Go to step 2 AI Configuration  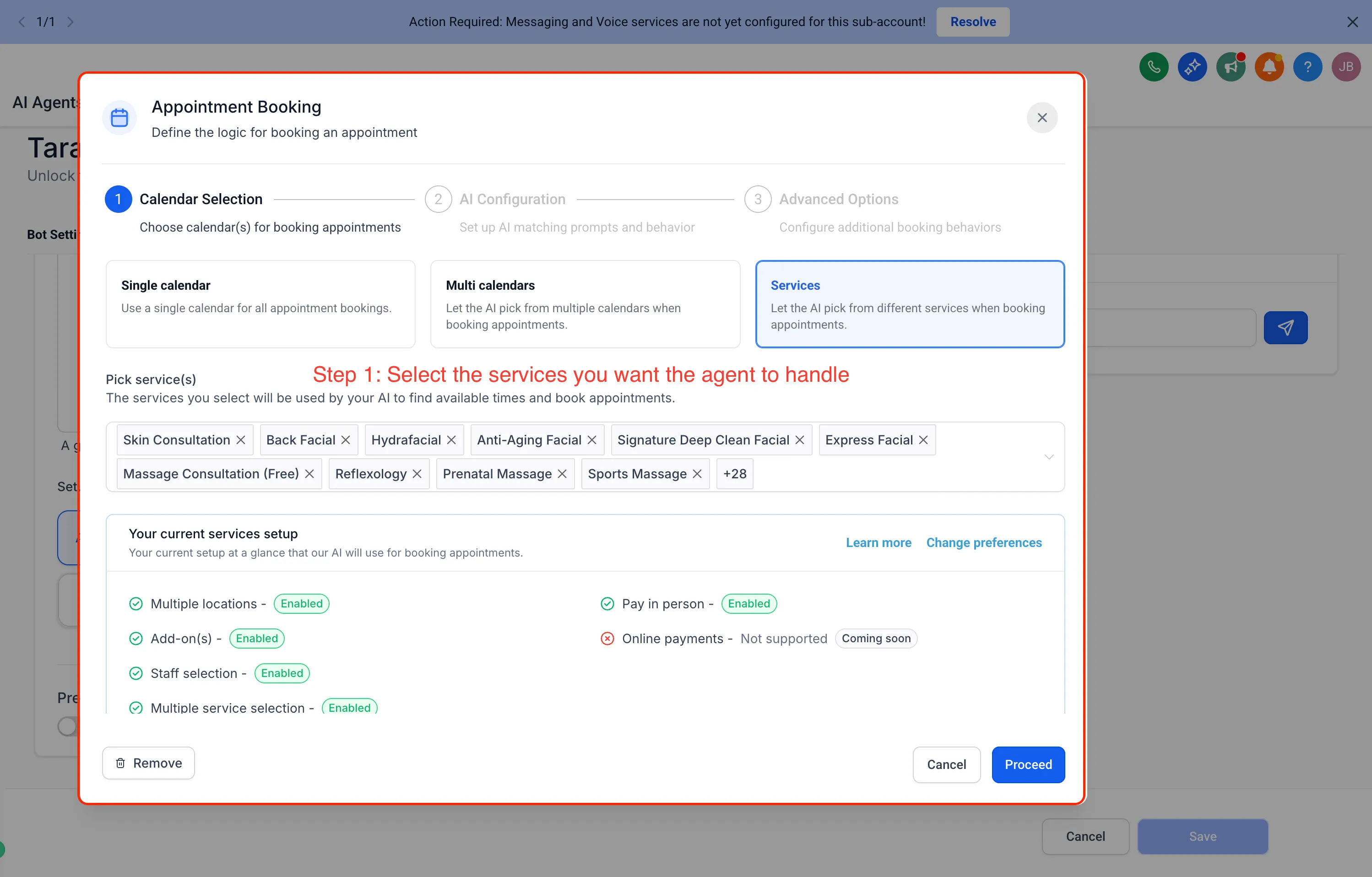coord(512,199)
